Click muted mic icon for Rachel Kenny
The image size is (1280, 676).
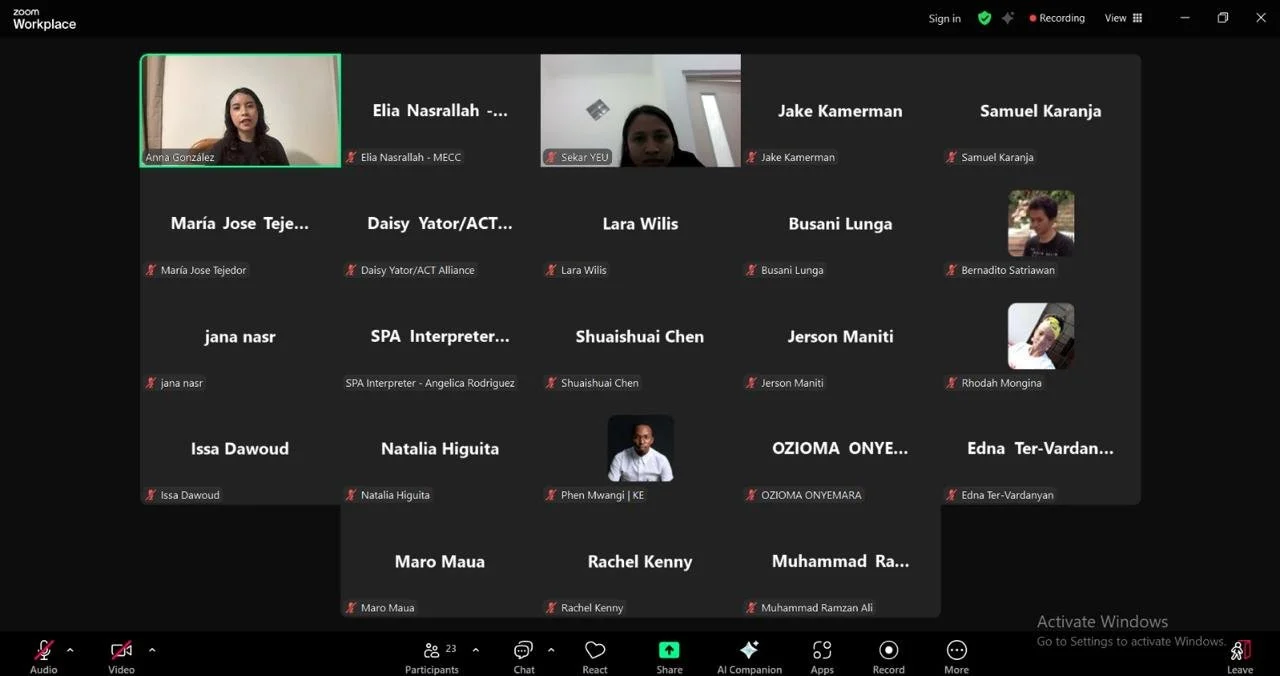tap(551, 608)
